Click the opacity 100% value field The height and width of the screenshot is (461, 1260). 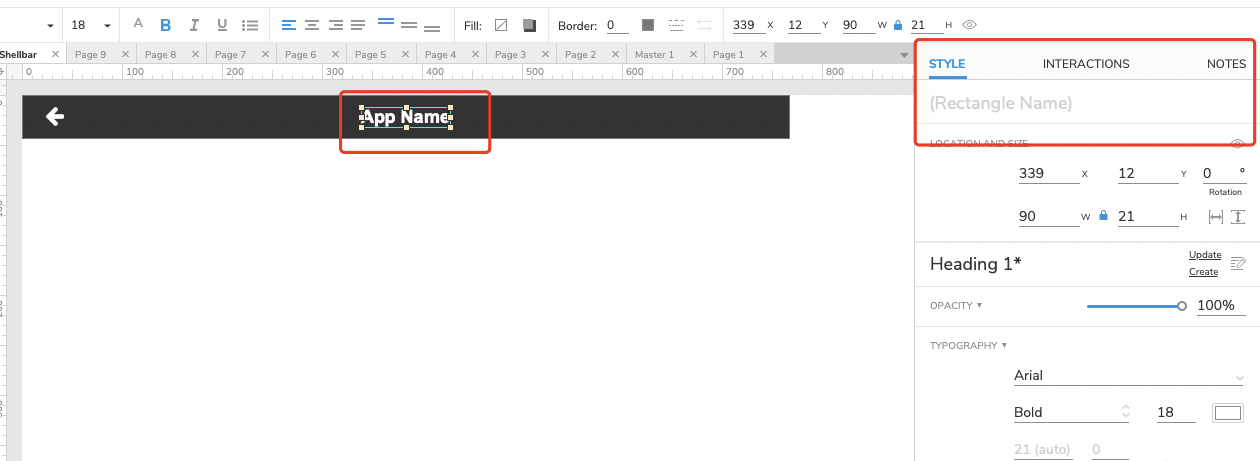point(1221,306)
